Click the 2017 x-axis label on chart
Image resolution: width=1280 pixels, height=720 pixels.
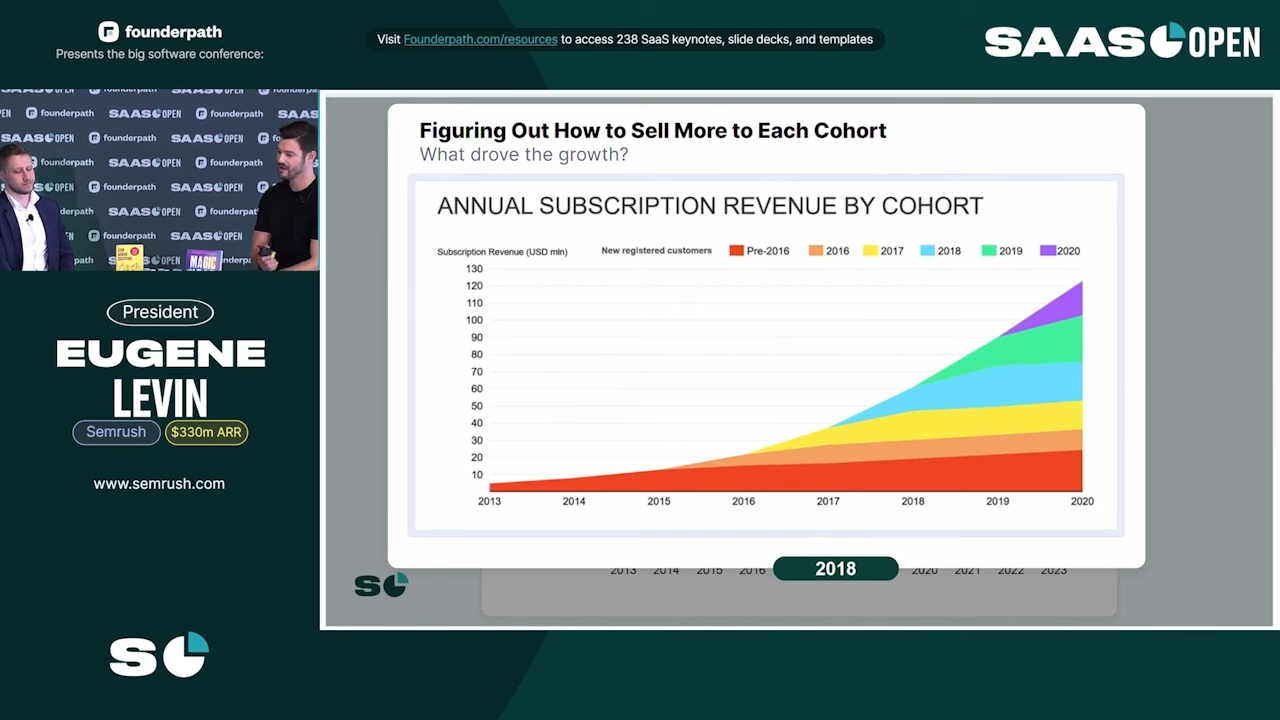(x=828, y=501)
